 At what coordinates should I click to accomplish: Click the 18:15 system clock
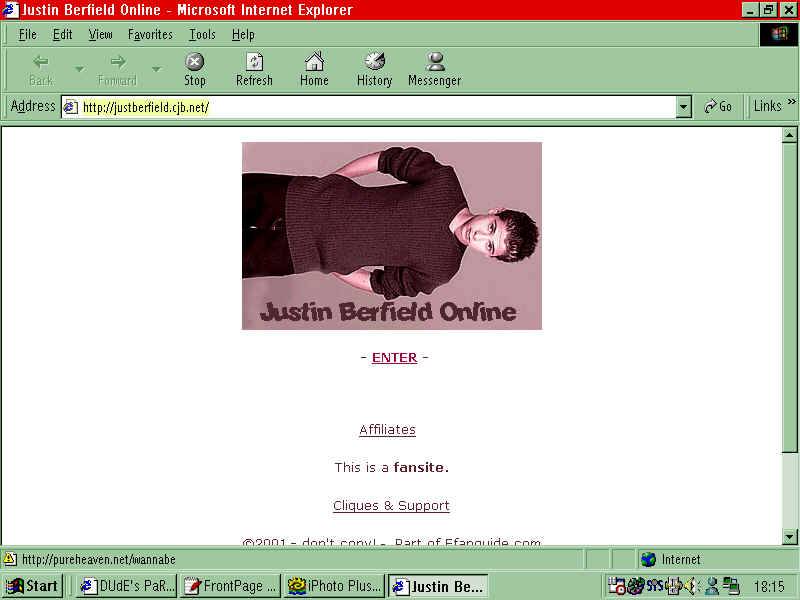770,586
